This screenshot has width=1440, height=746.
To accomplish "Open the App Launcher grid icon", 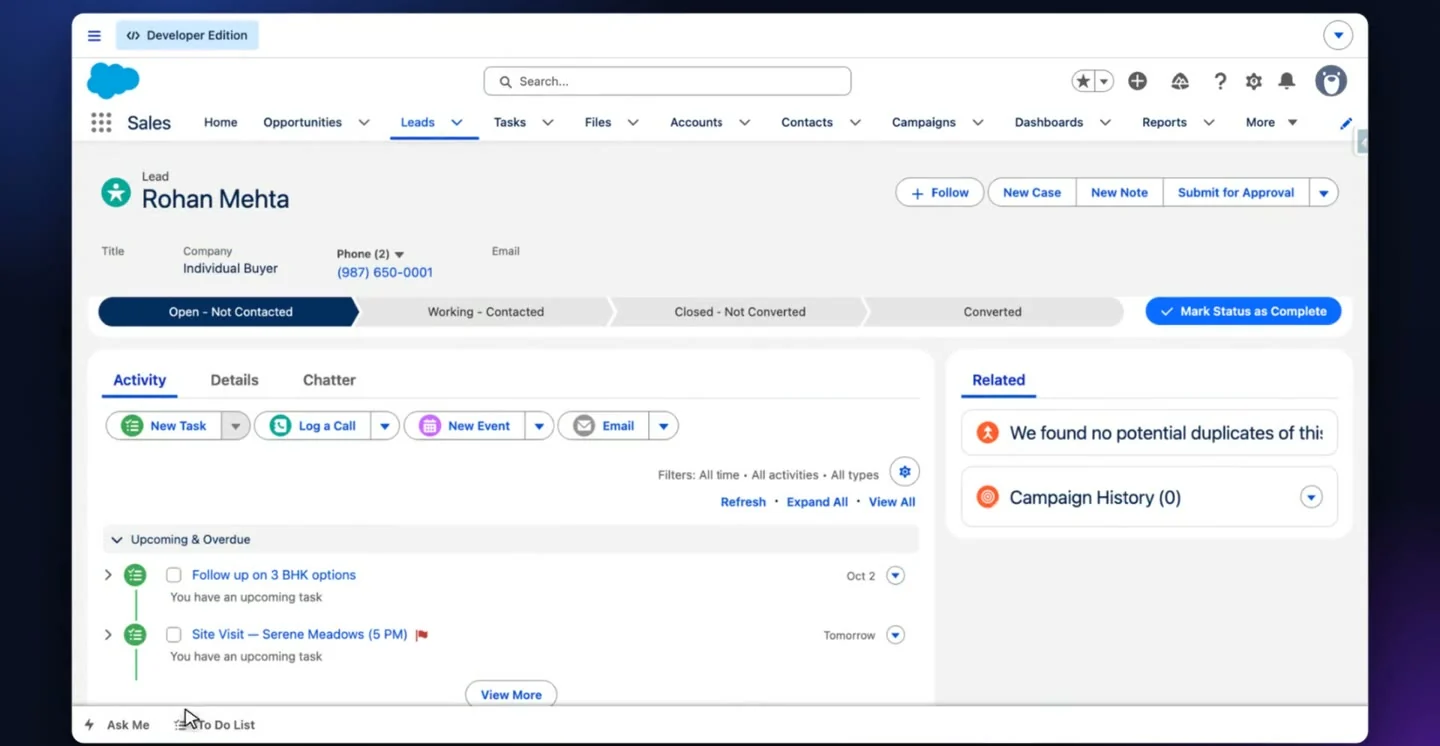I will click(101, 123).
